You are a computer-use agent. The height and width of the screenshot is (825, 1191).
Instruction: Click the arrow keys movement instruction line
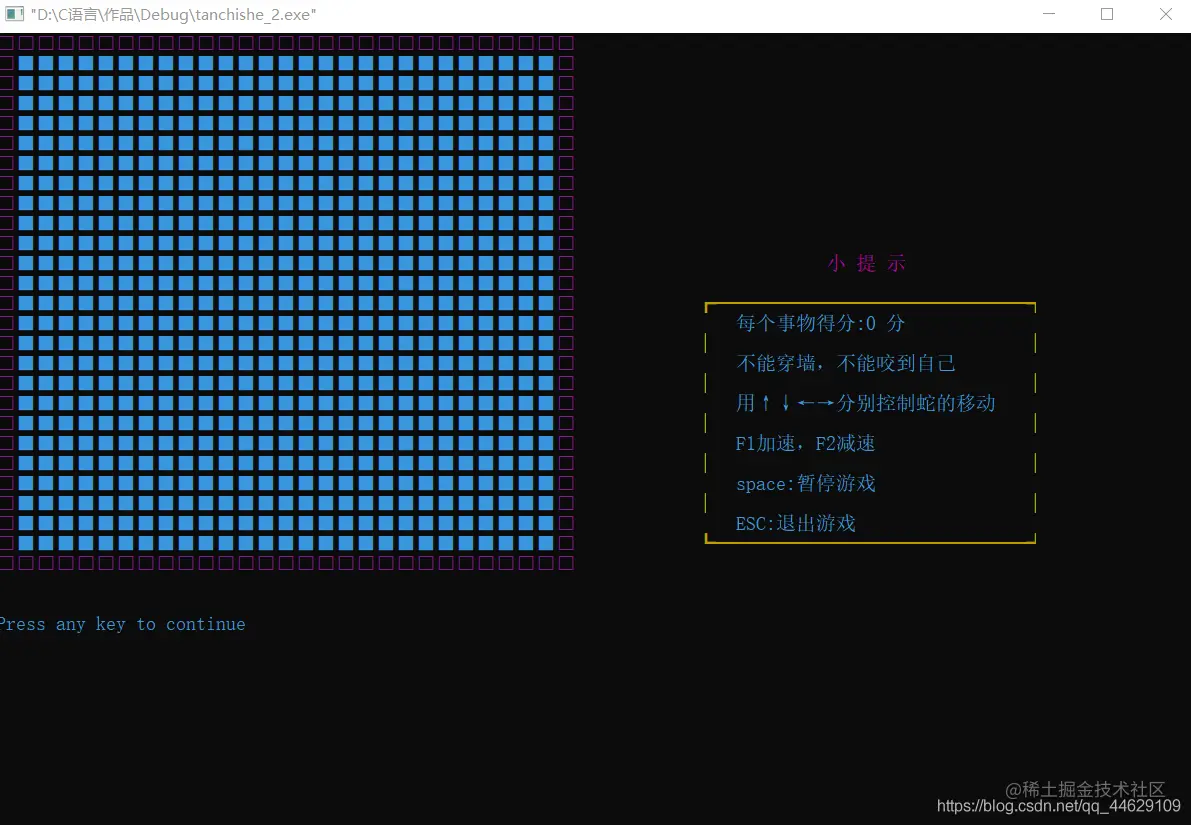pos(866,403)
